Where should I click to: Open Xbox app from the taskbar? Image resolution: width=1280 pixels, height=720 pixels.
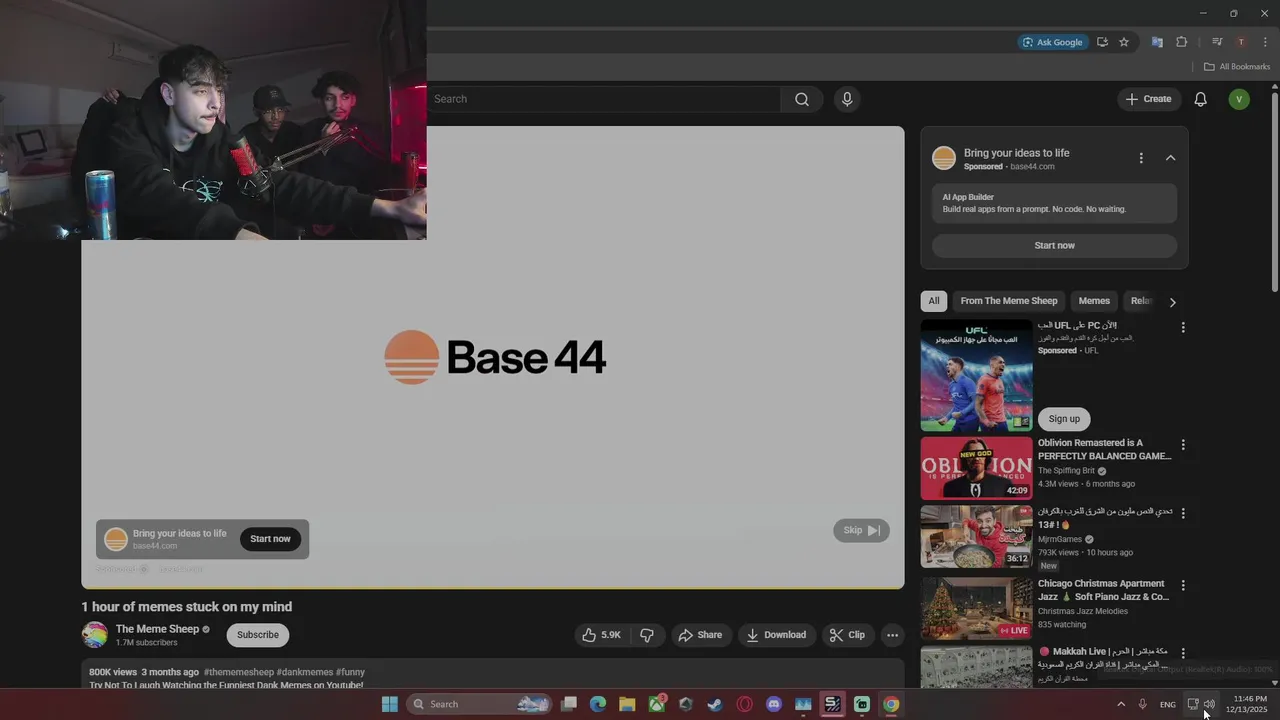(x=656, y=704)
